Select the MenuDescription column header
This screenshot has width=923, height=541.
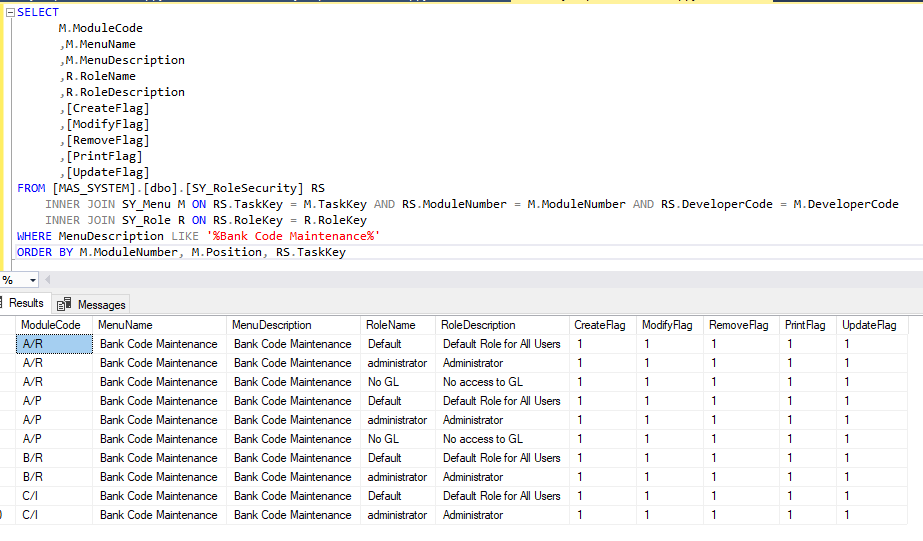tap(293, 325)
